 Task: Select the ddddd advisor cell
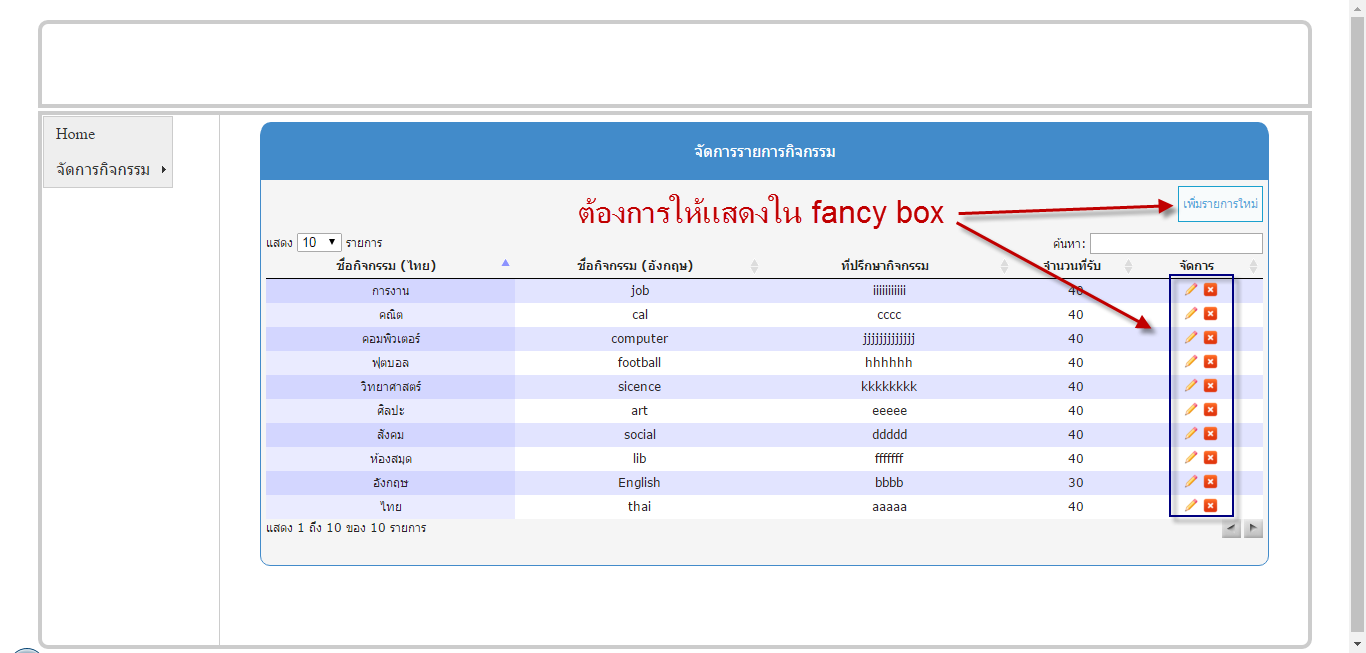click(x=888, y=435)
